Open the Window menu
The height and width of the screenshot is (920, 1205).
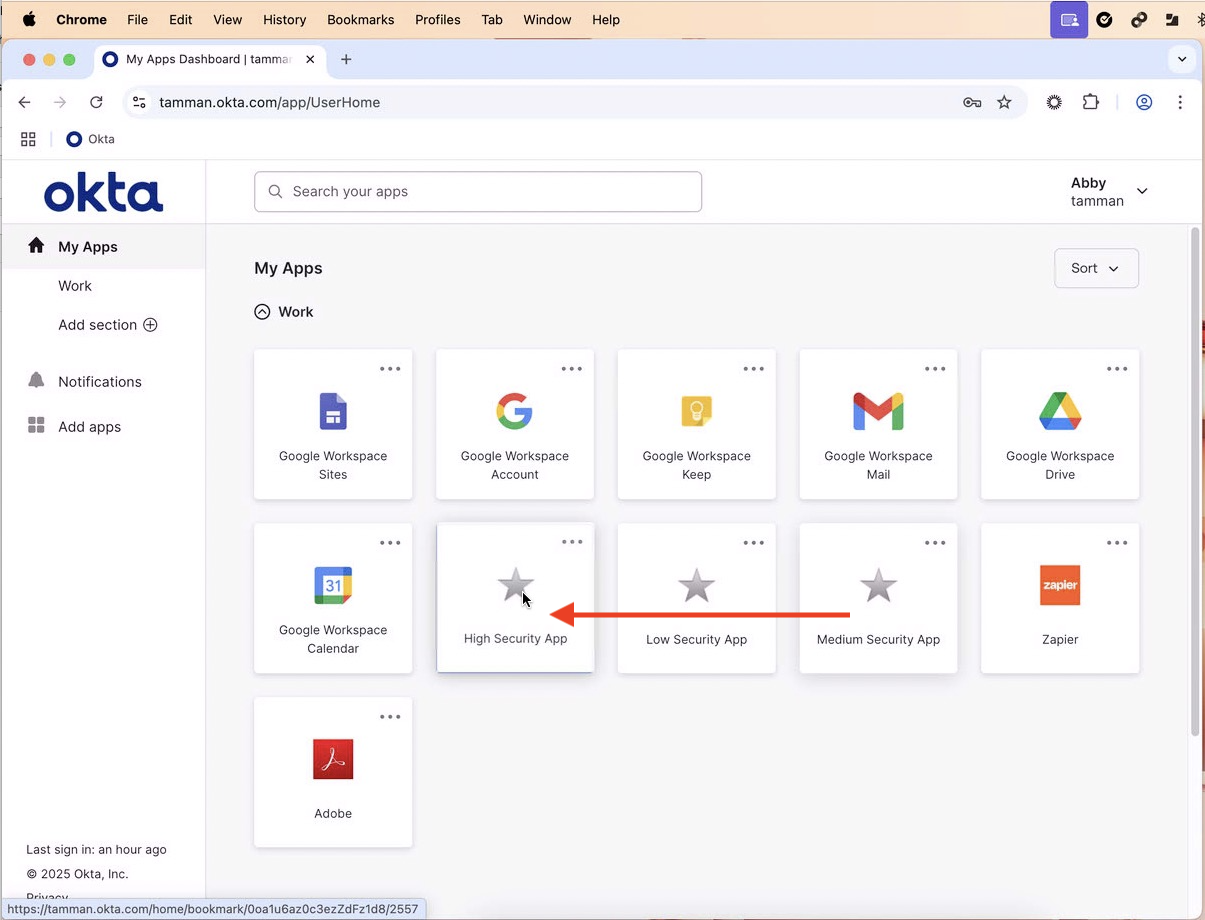click(547, 19)
